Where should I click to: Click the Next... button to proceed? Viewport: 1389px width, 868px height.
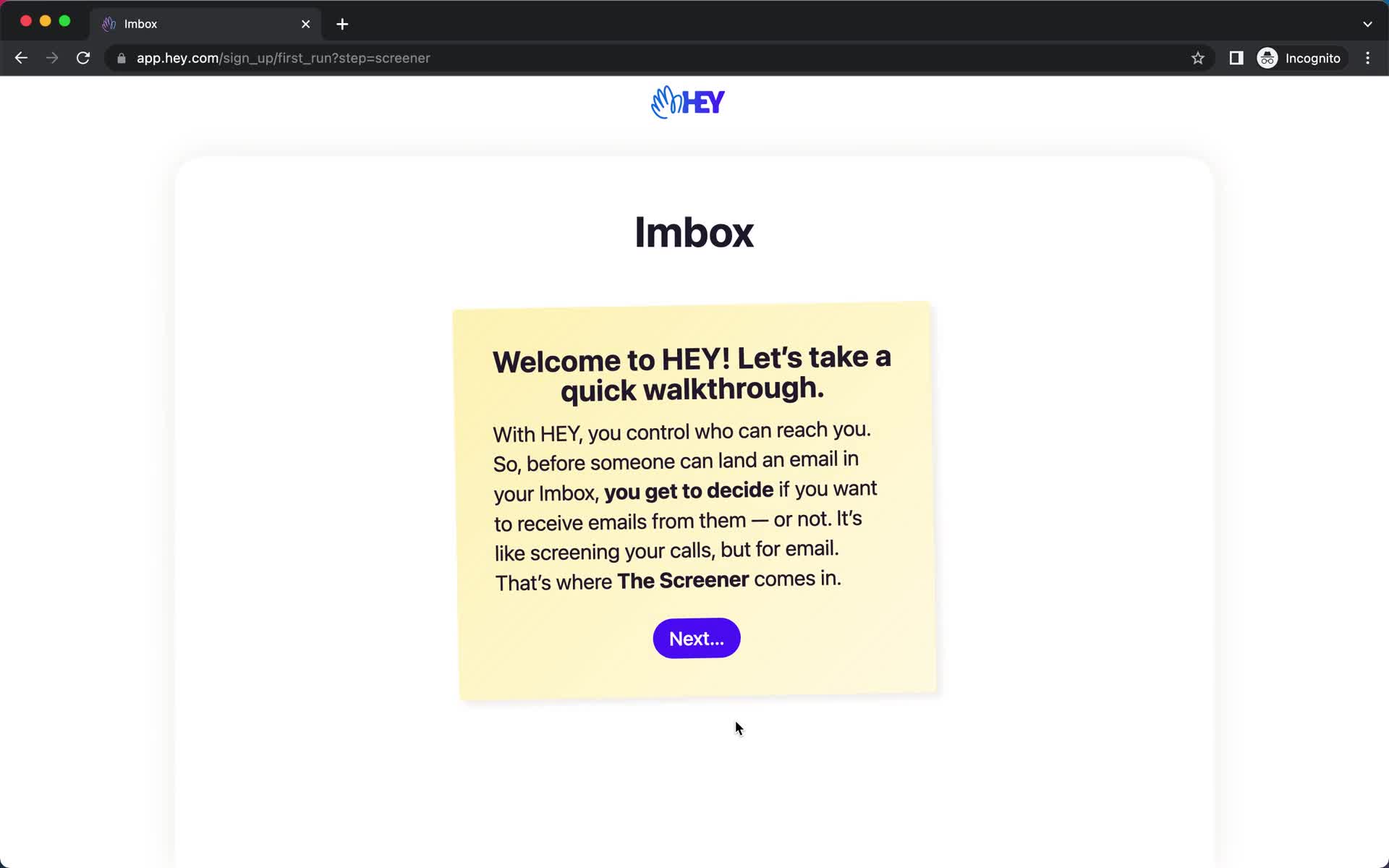click(696, 638)
